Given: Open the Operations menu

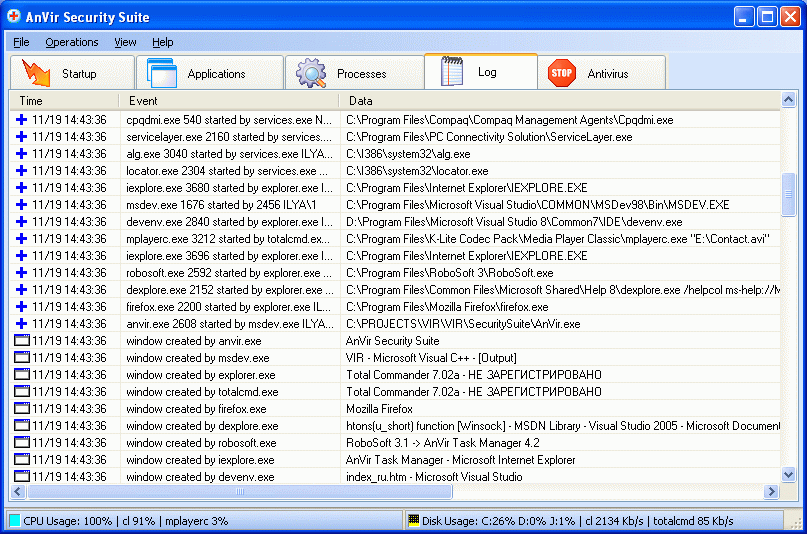Looking at the screenshot, I should pos(71,42).
